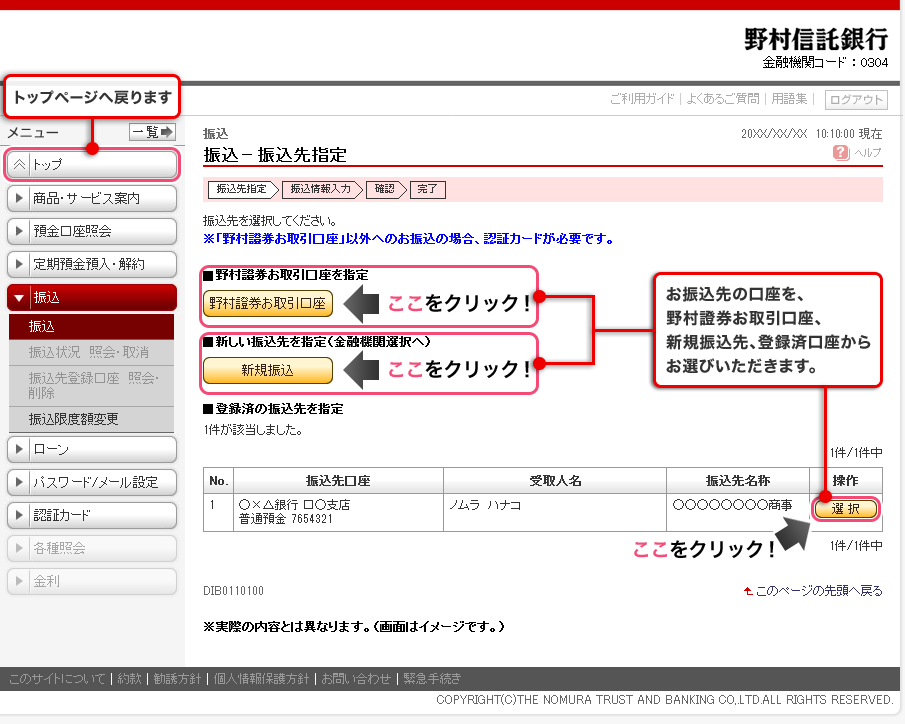Select 振込限度額変更 in the submenu

pyautogui.click(x=91, y=419)
